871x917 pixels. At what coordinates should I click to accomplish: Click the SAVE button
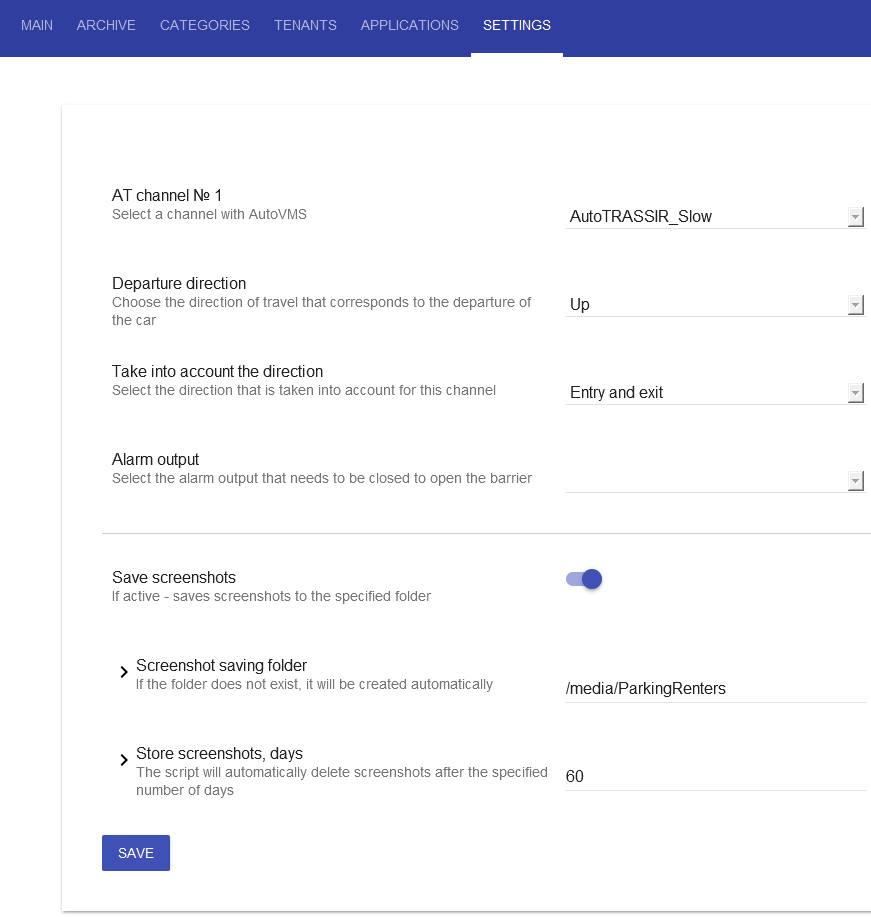point(136,853)
